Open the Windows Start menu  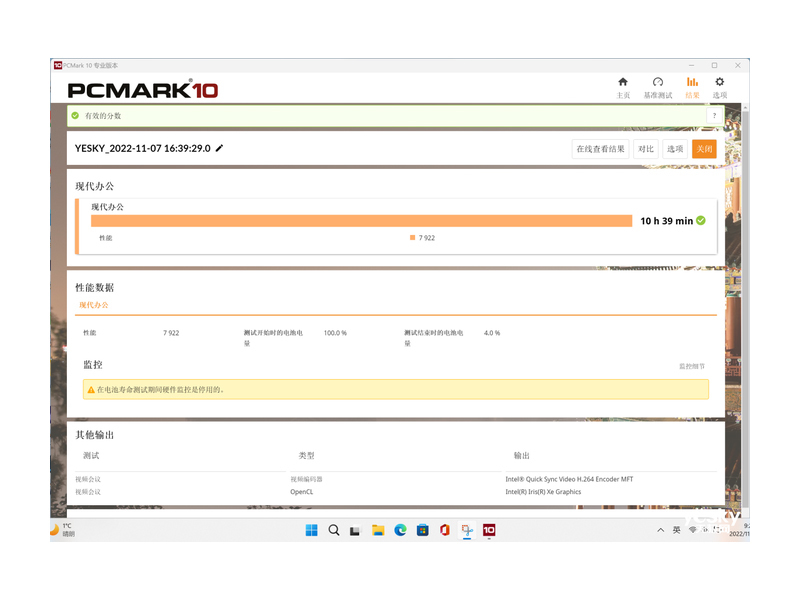point(311,530)
